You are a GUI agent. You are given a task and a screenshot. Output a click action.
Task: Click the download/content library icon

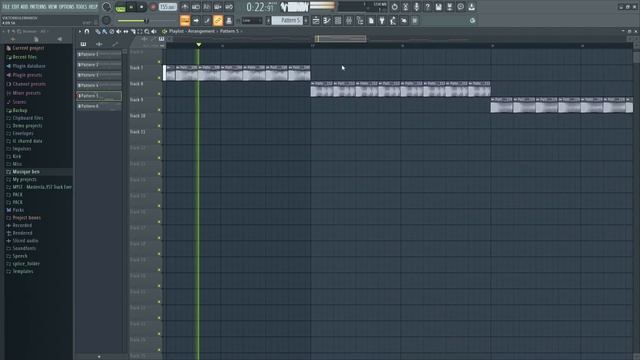471,7
